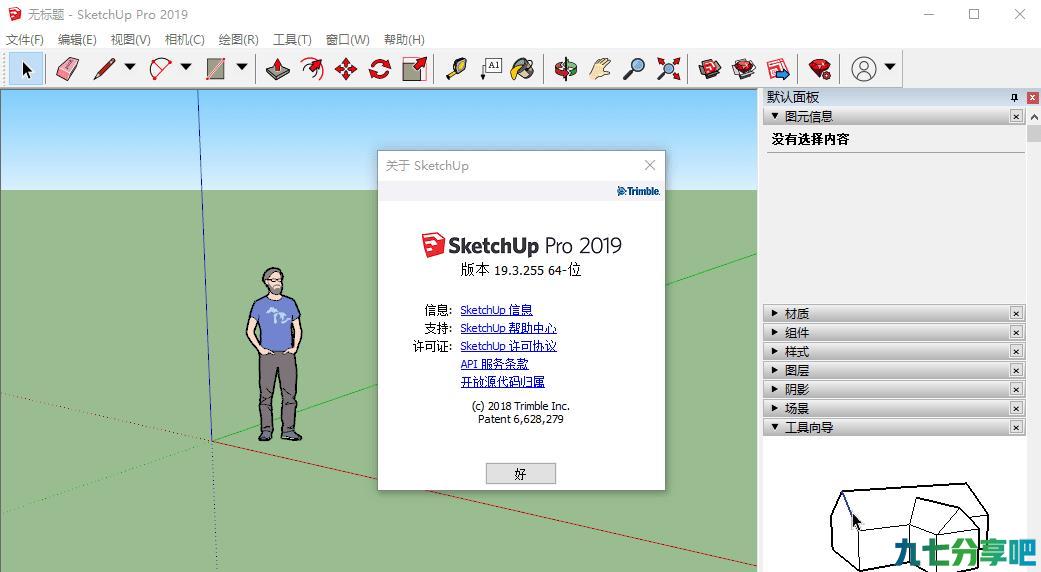The height and width of the screenshot is (572, 1041).
Task: Open the 相机(C) menu
Action: [185, 40]
